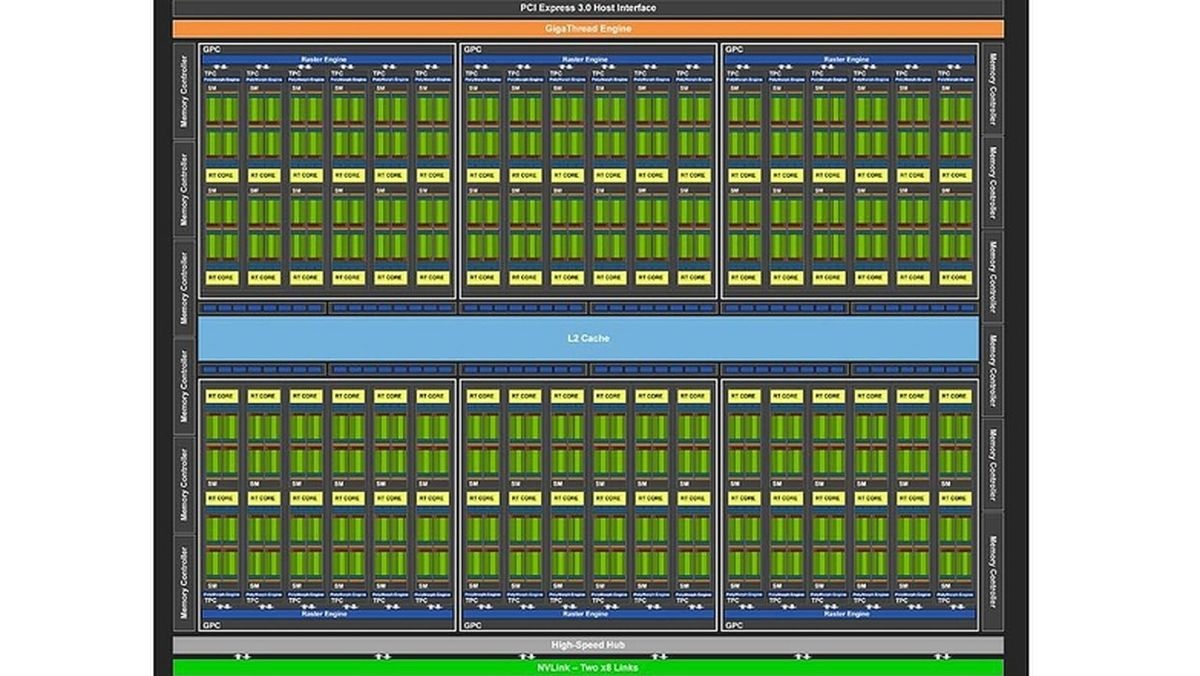This screenshot has width=1200, height=676.
Task: Select Raster Engine in the bottom-middle GPC
Action: (x=588, y=613)
